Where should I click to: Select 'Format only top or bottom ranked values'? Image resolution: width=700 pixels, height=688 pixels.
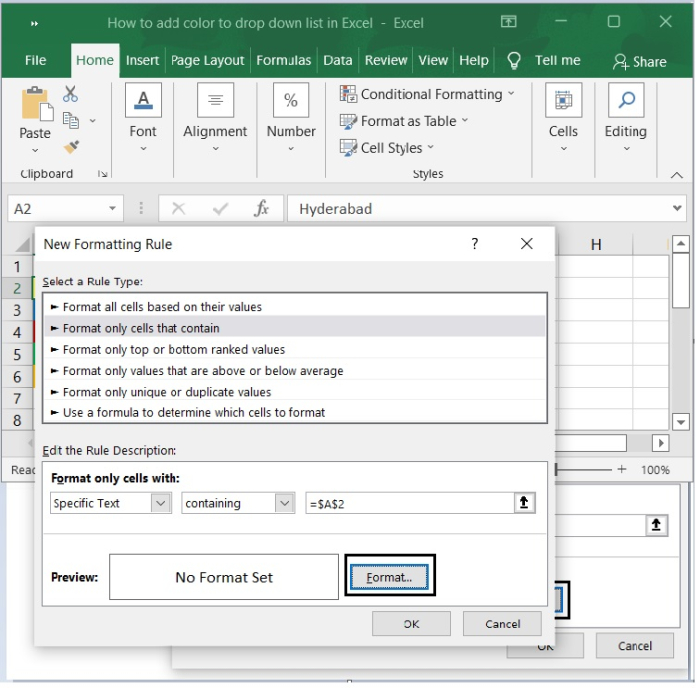tap(295, 349)
